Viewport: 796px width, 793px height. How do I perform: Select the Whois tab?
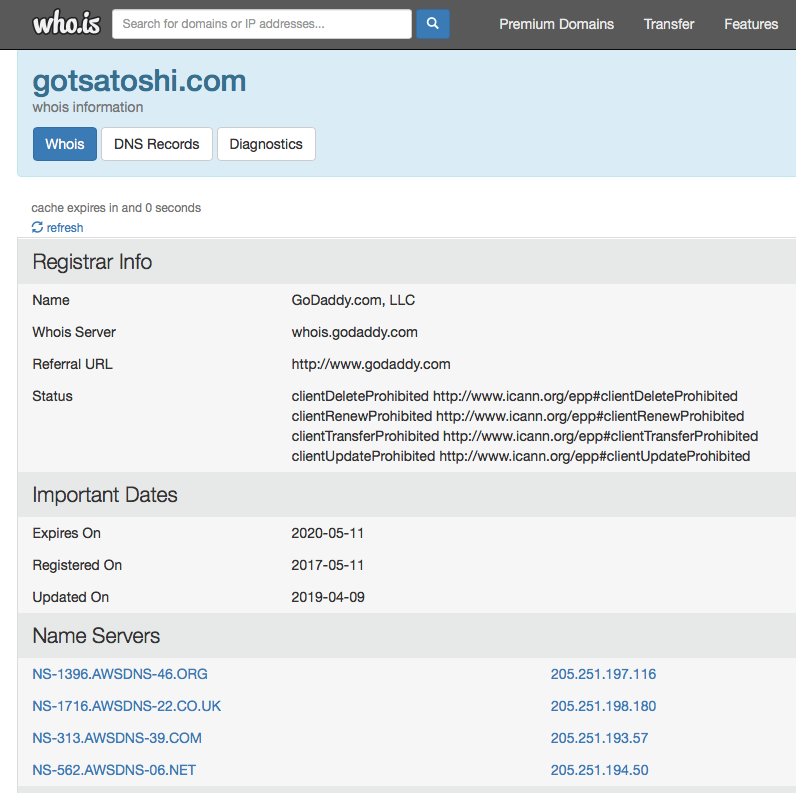point(65,144)
